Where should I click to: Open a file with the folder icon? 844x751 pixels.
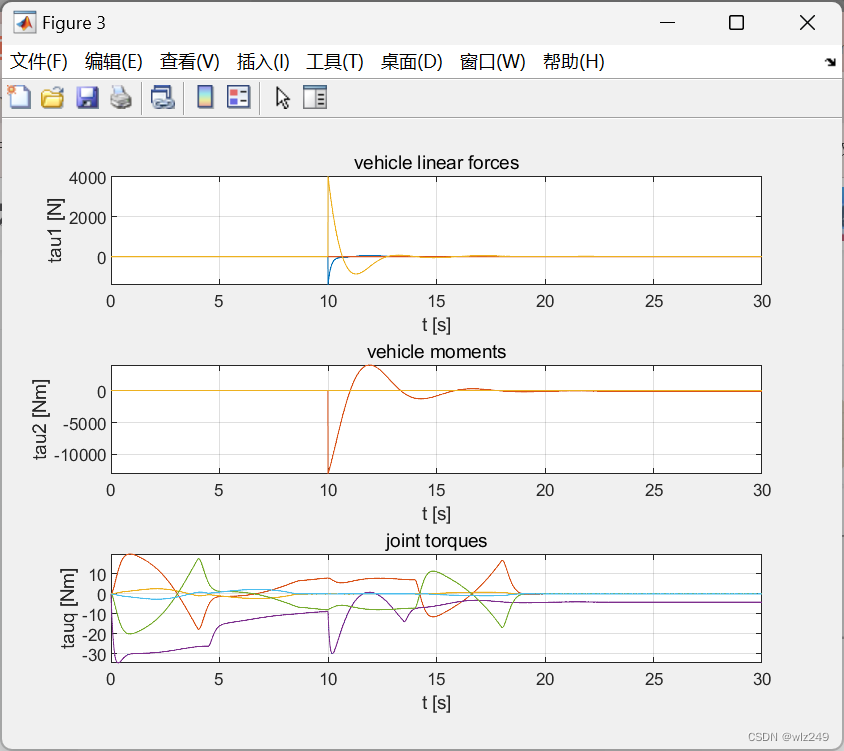[53, 97]
